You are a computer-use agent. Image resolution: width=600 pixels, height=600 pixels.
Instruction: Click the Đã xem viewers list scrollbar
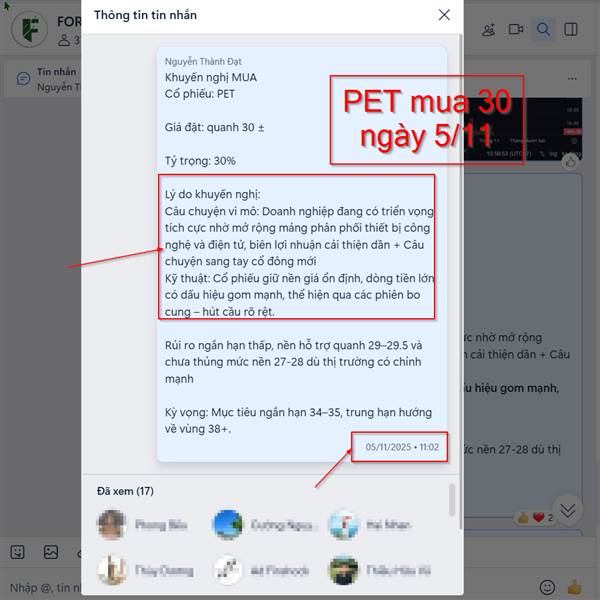[452, 500]
